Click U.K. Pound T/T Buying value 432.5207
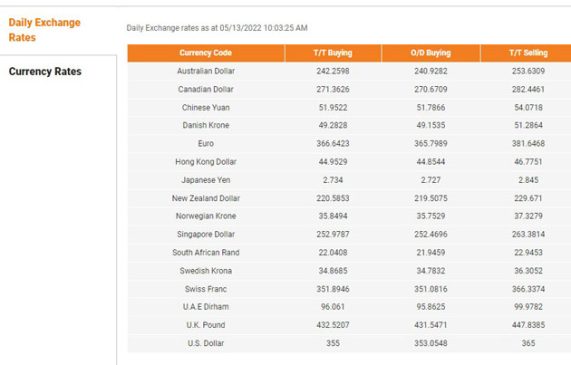 [x=333, y=325]
